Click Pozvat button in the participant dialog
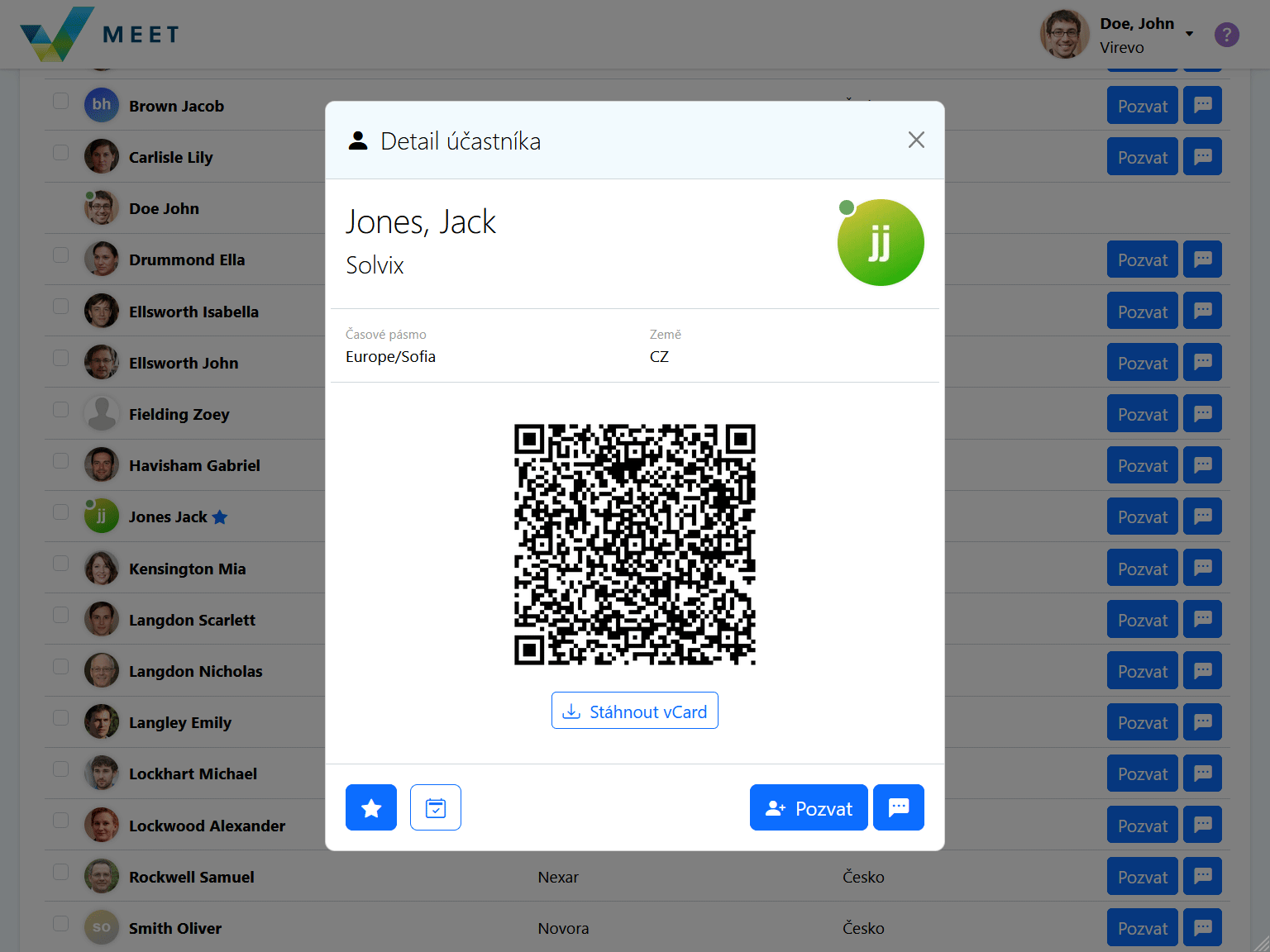The height and width of the screenshot is (952, 1270). coord(809,807)
